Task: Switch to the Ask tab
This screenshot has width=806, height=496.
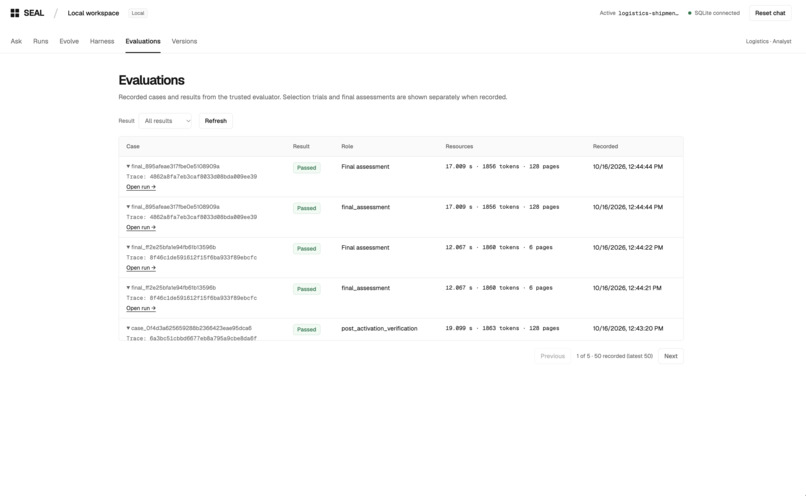Action: (x=16, y=41)
